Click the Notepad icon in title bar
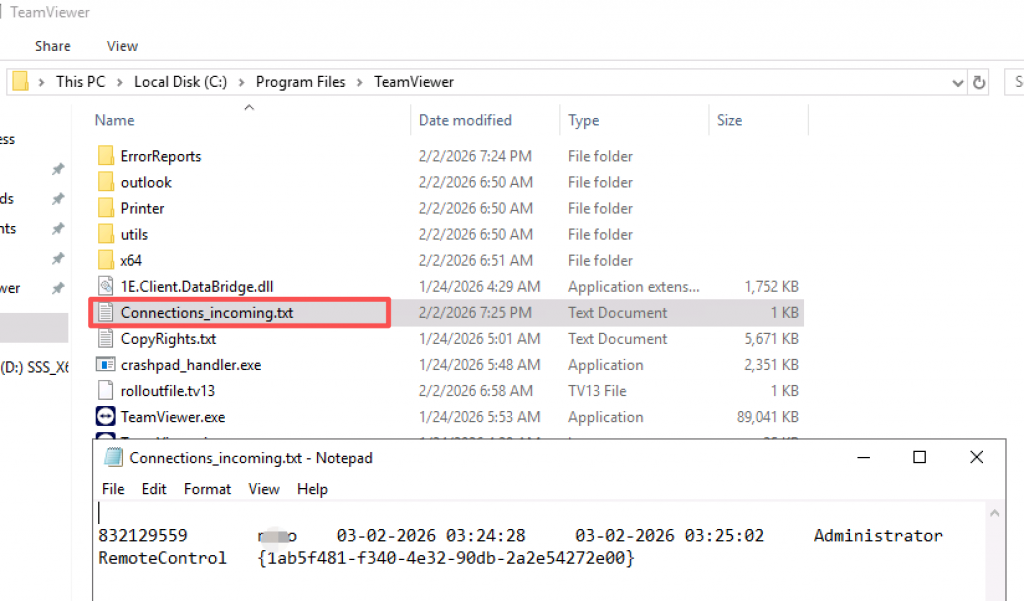Viewport: 1024px width, 601px height. [114, 458]
